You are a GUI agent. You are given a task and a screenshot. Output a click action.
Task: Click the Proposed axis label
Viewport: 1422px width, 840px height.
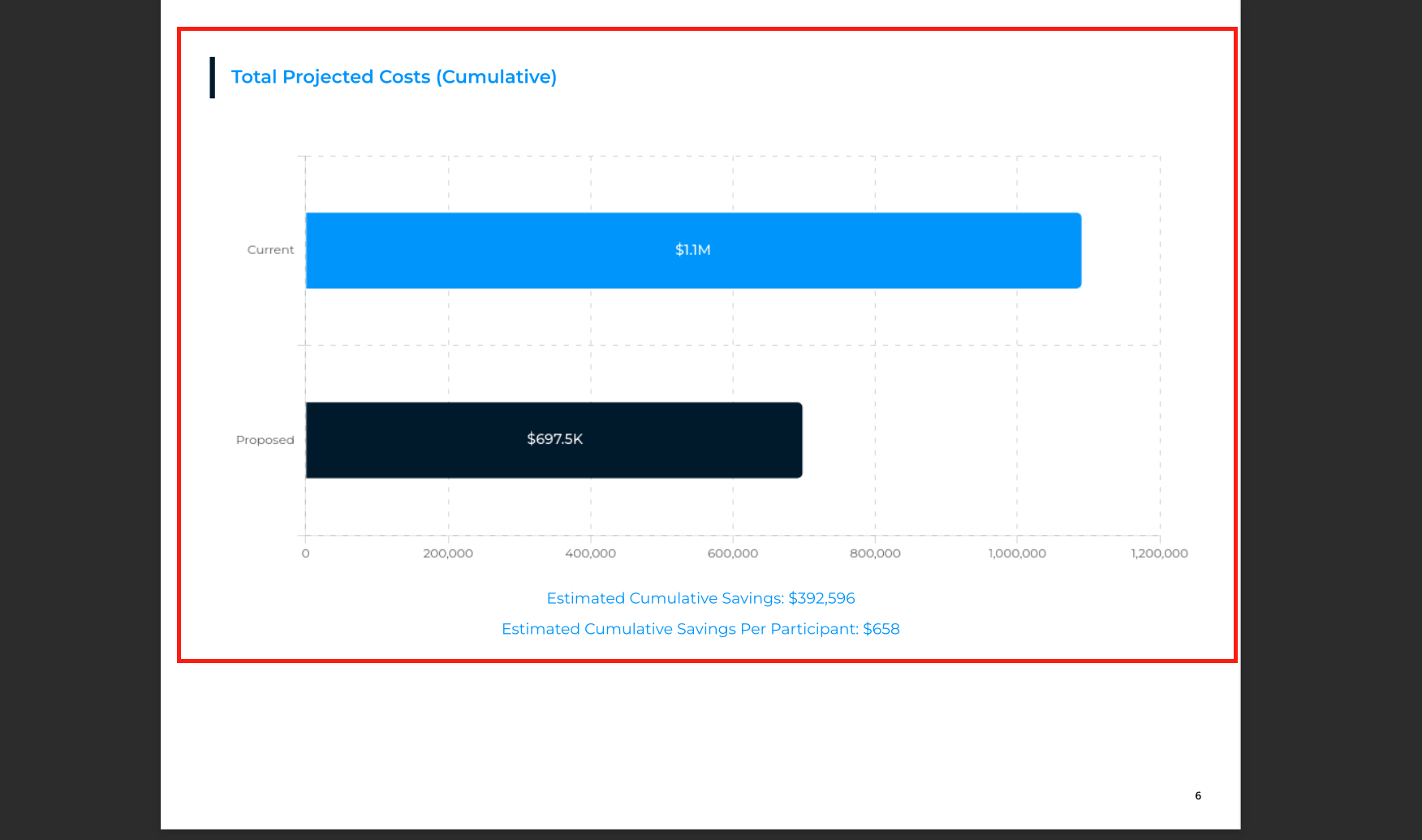coord(265,440)
